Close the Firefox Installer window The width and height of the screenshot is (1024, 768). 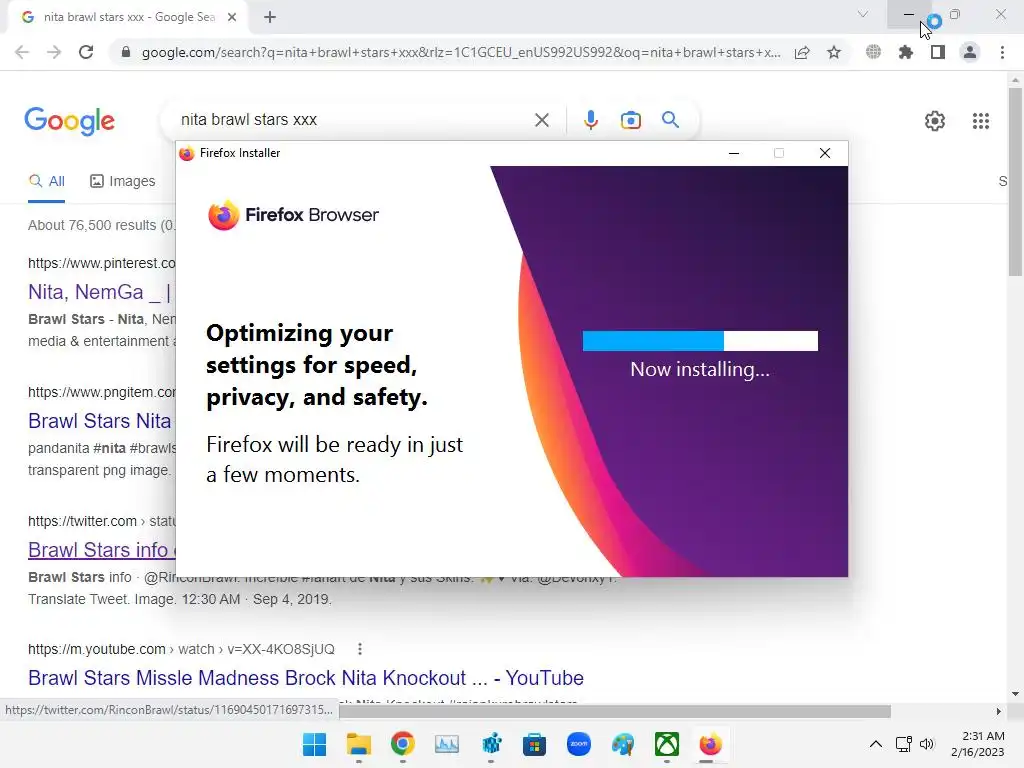pos(825,153)
